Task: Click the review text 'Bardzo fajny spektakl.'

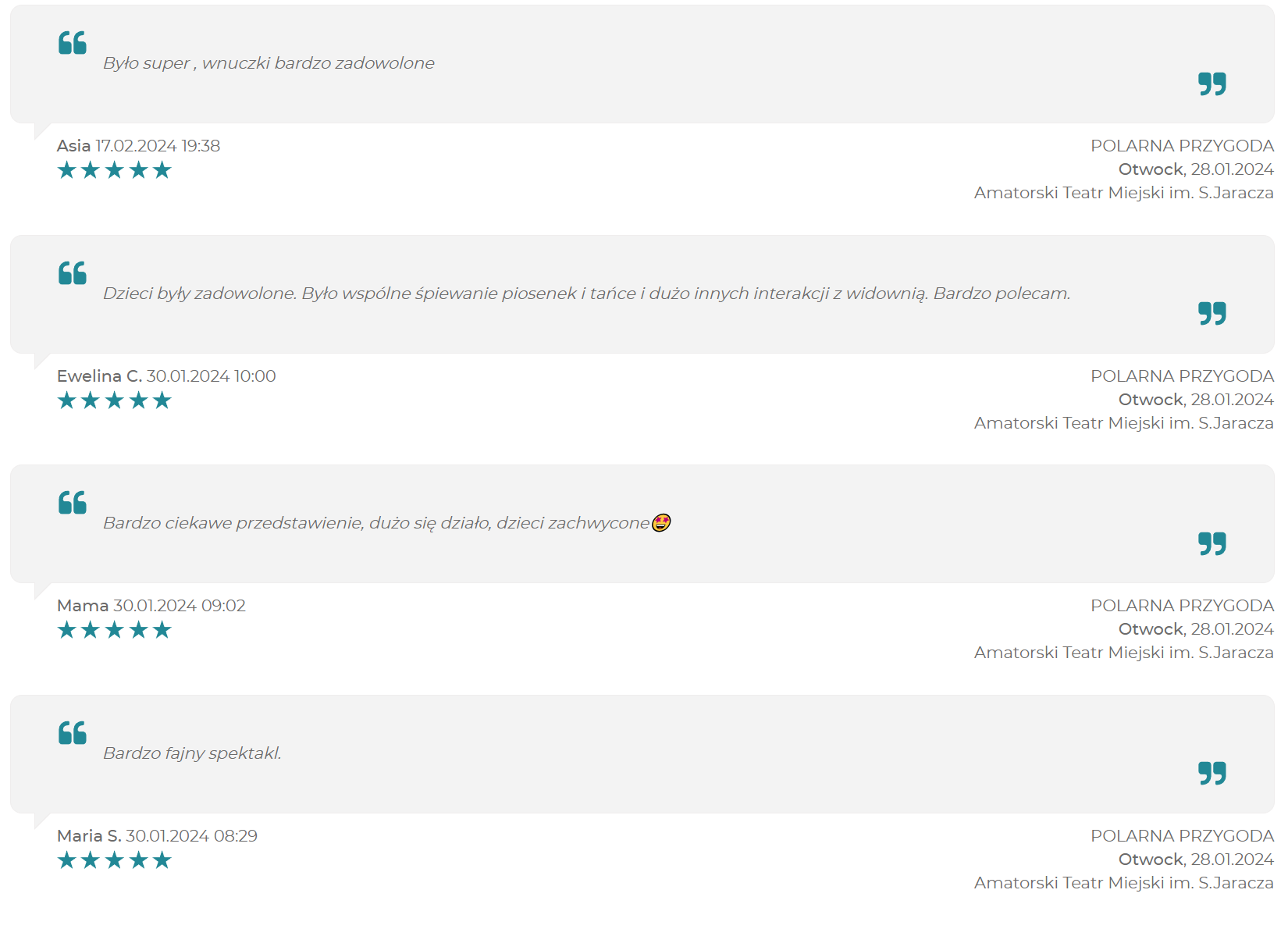Action: (x=192, y=753)
